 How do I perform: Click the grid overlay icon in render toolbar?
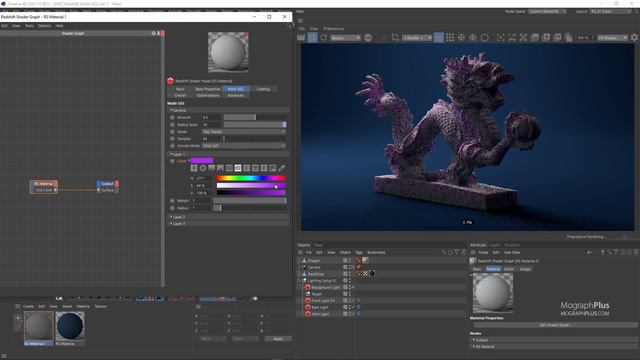(450, 38)
